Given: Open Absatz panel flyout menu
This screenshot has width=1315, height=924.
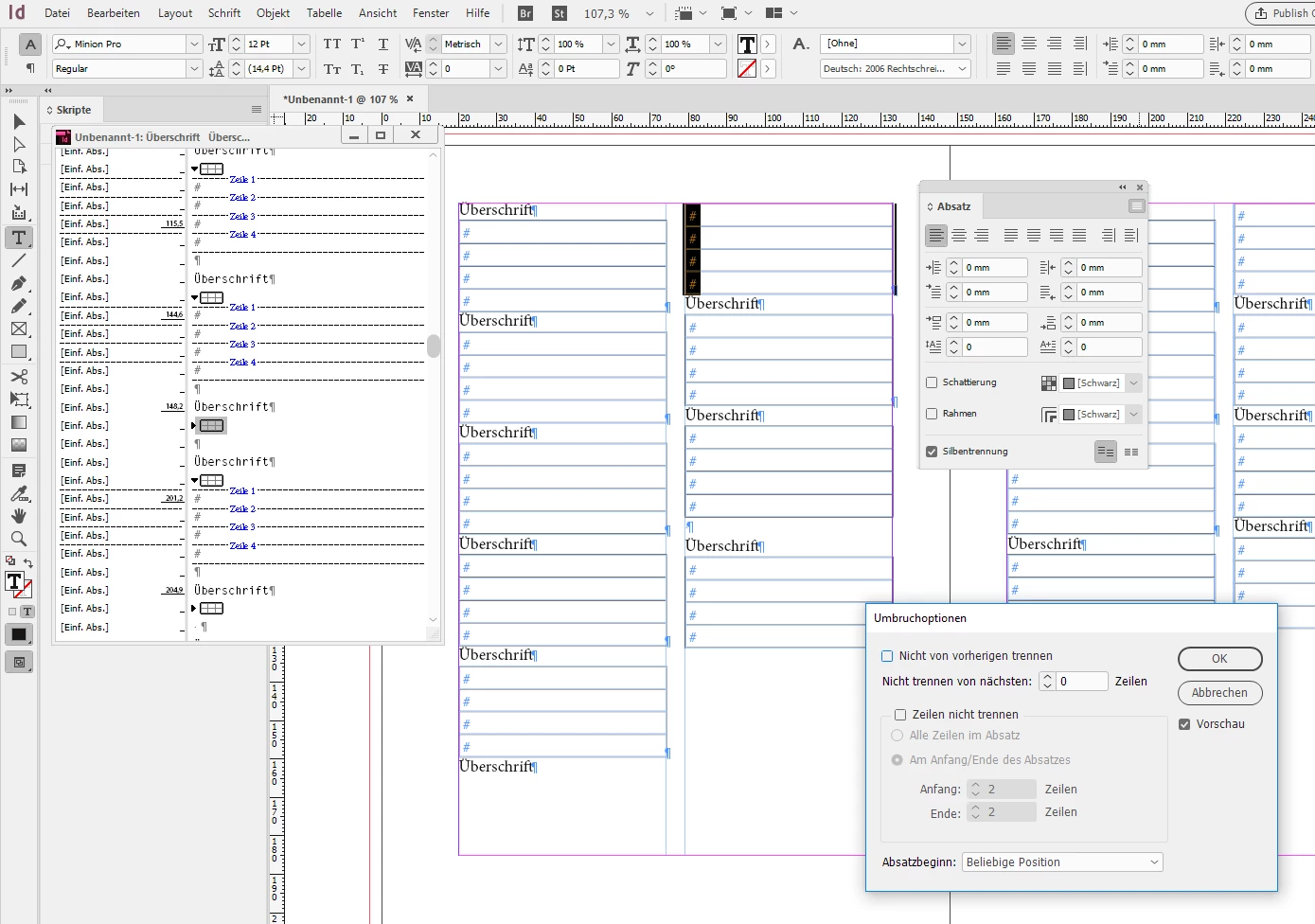Looking at the screenshot, I should pos(1136,206).
